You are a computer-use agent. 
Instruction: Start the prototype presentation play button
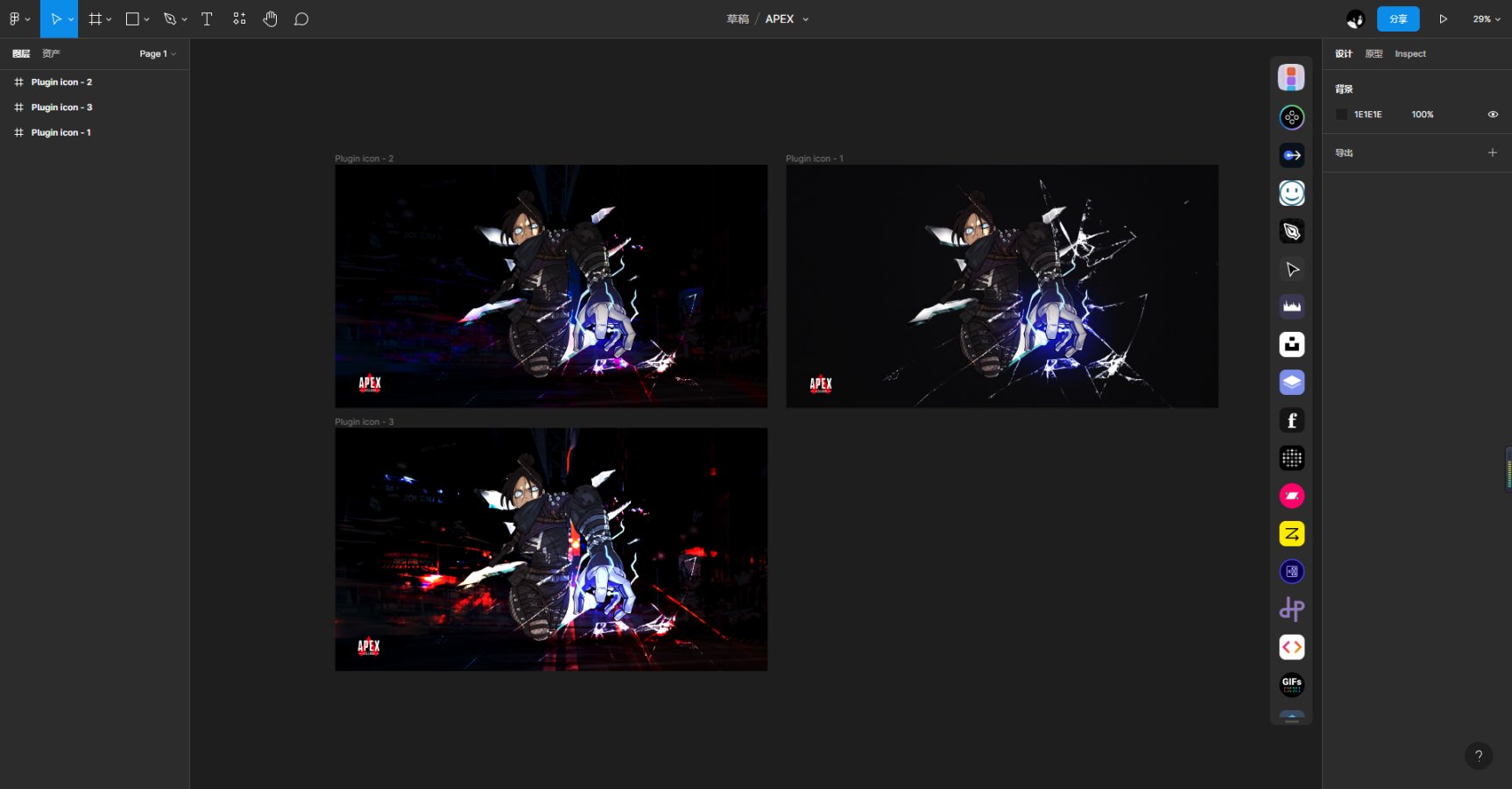pos(1443,18)
